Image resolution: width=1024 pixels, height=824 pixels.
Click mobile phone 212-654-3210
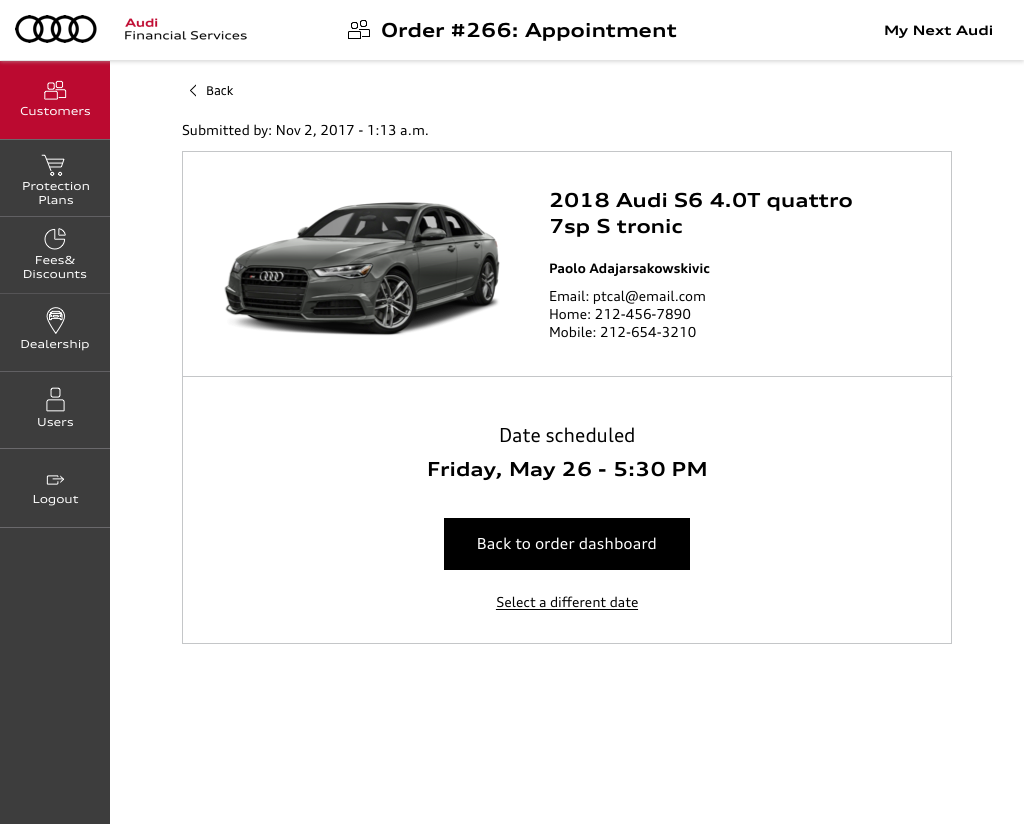(x=648, y=332)
